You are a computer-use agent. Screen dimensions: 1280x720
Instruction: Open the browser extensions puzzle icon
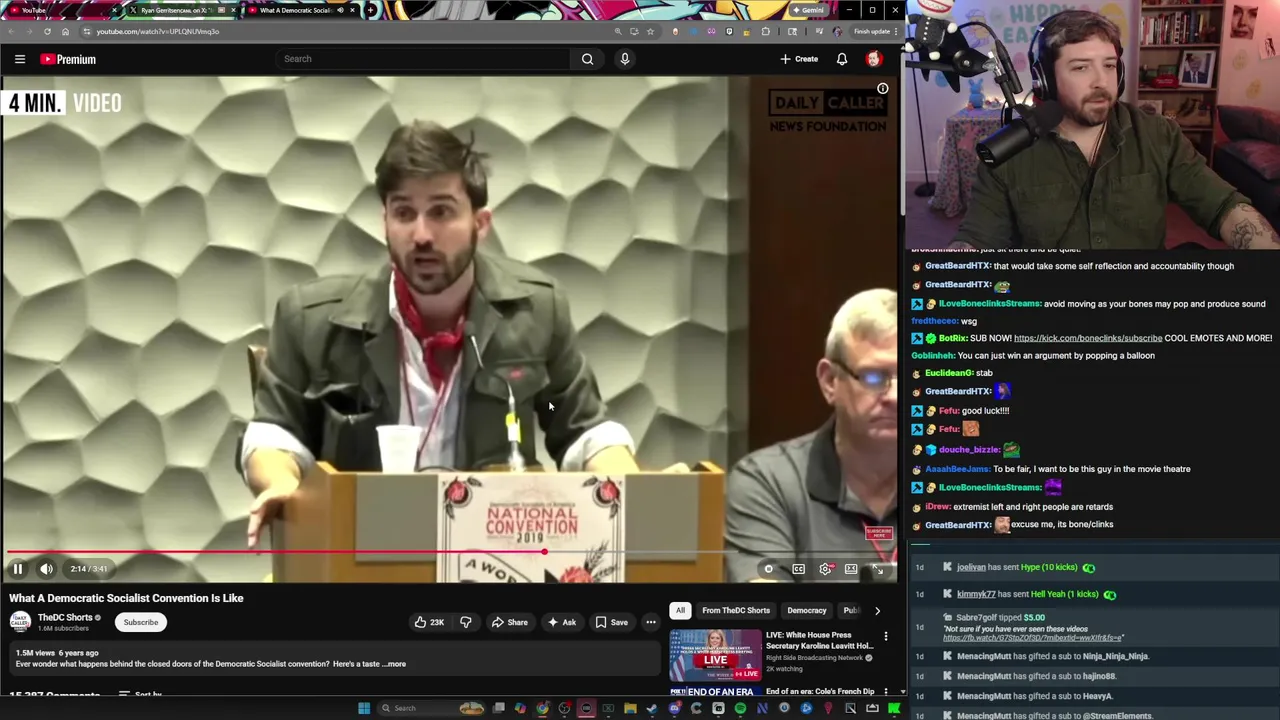pos(766,31)
